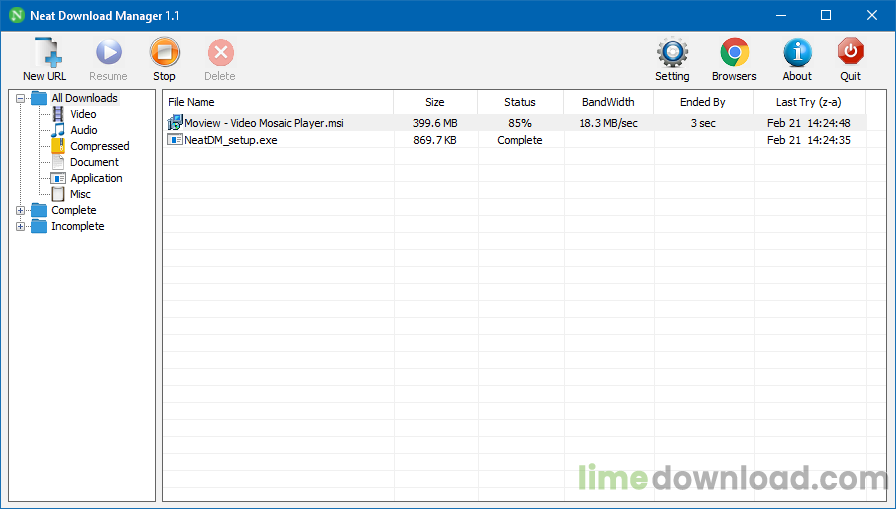The height and width of the screenshot is (509, 896).
Task: Select the NeatDM_setup.exe download row
Action: click(515, 140)
